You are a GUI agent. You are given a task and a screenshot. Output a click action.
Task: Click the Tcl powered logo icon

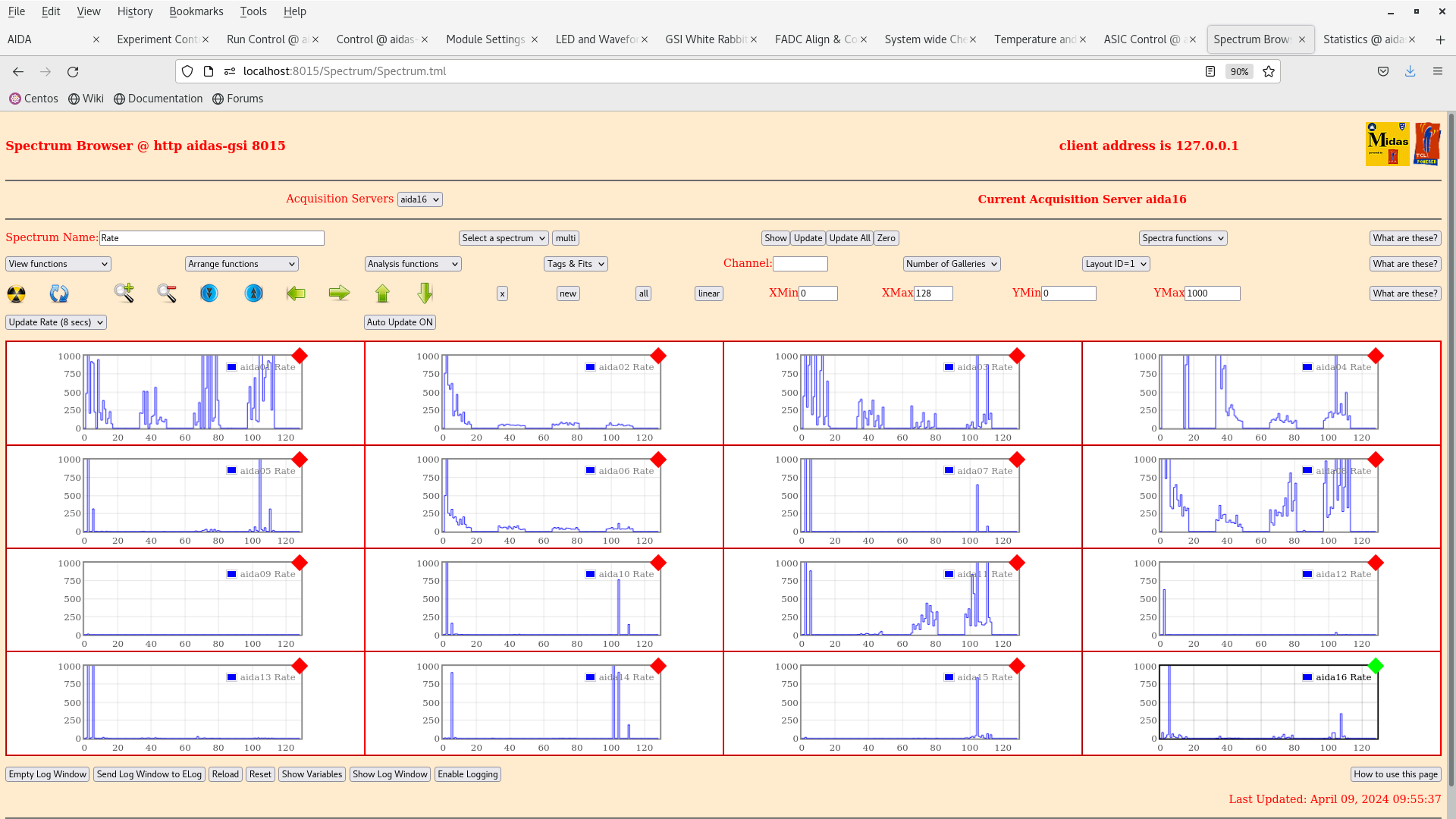(1426, 144)
